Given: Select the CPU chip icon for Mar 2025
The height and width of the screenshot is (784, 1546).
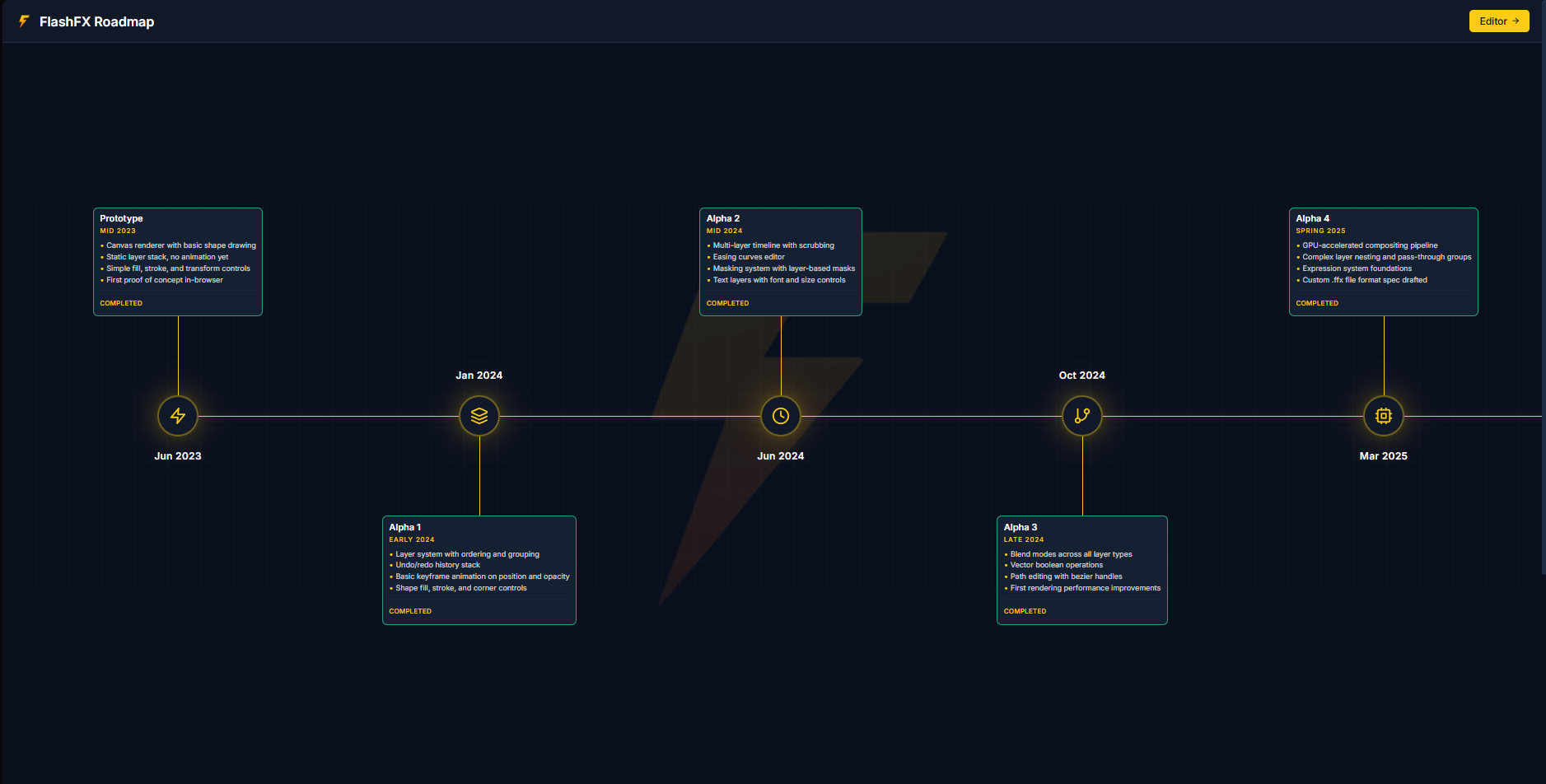Looking at the screenshot, I should tap(1383, 416).
